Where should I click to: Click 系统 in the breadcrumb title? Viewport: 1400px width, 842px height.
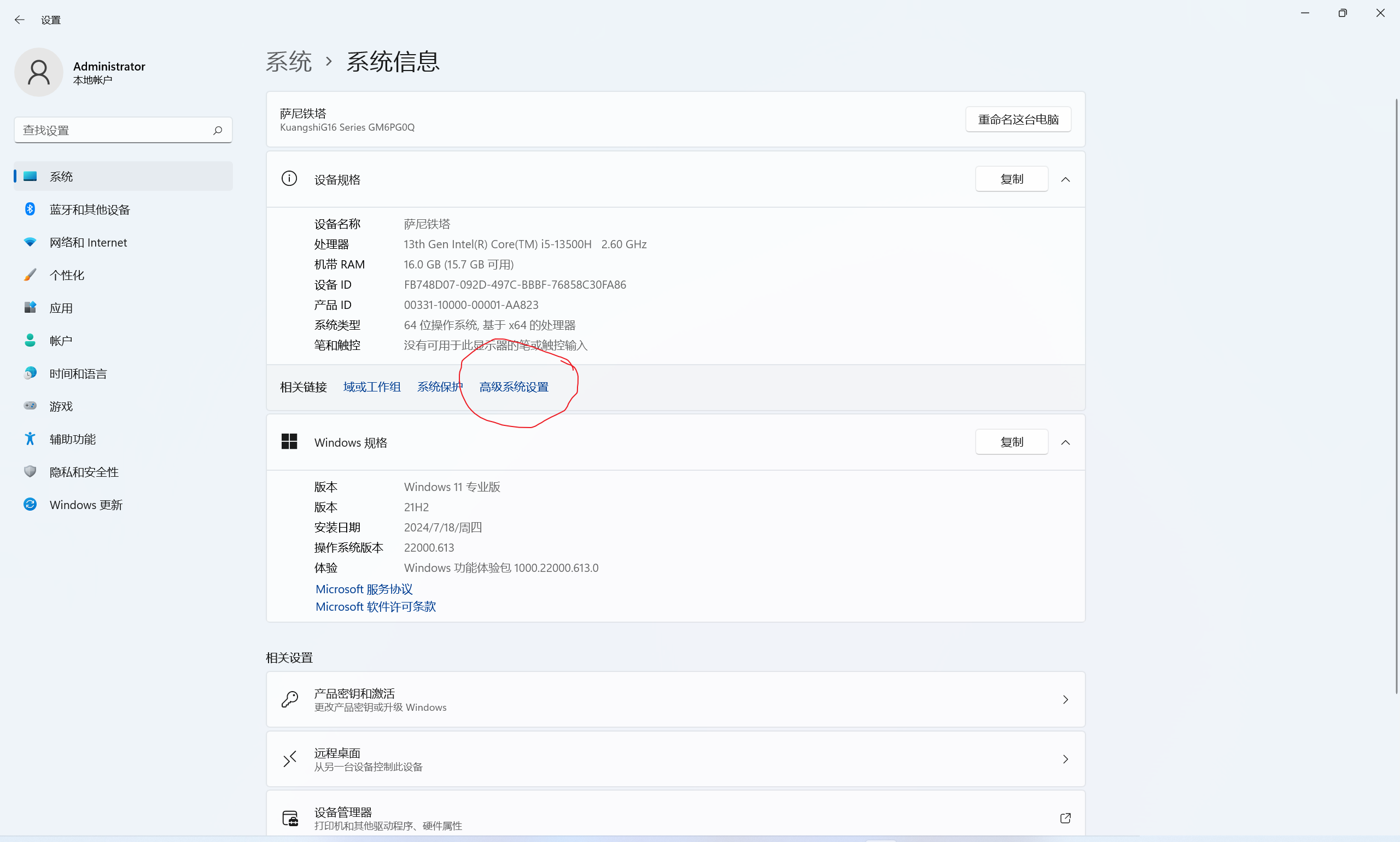click(289, 61)
